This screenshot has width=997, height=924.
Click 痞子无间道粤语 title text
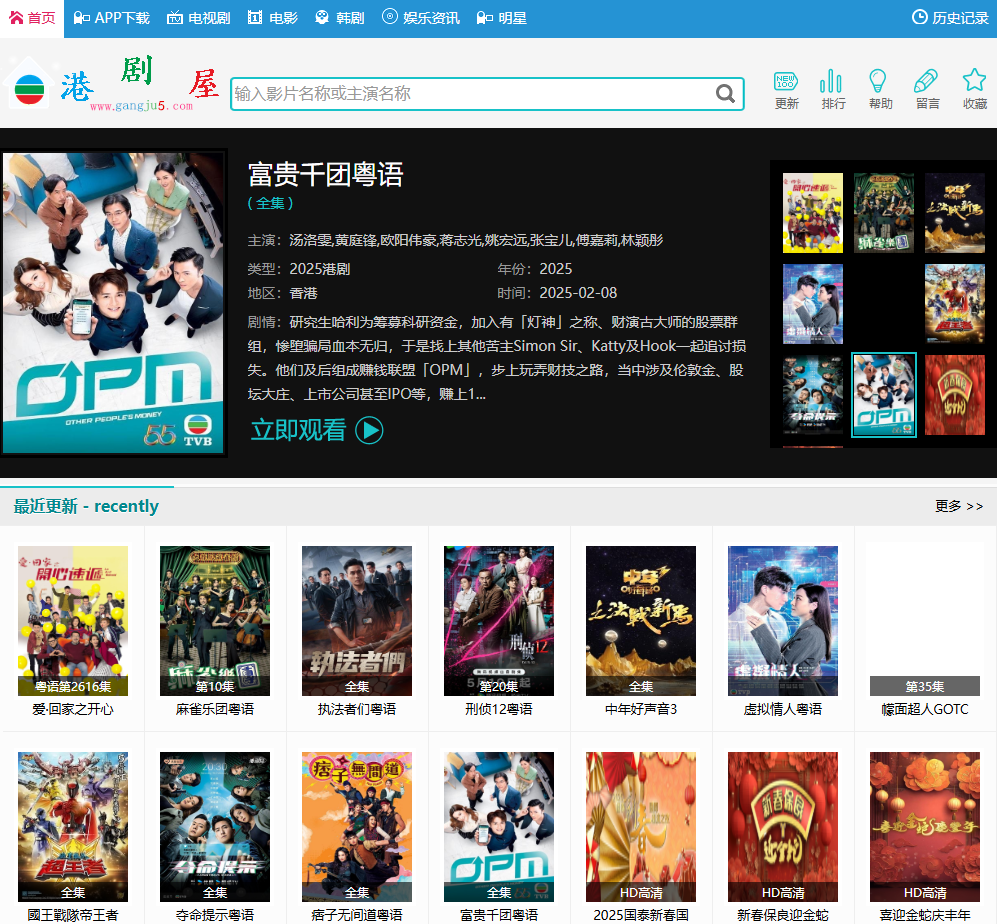point(357,915)
